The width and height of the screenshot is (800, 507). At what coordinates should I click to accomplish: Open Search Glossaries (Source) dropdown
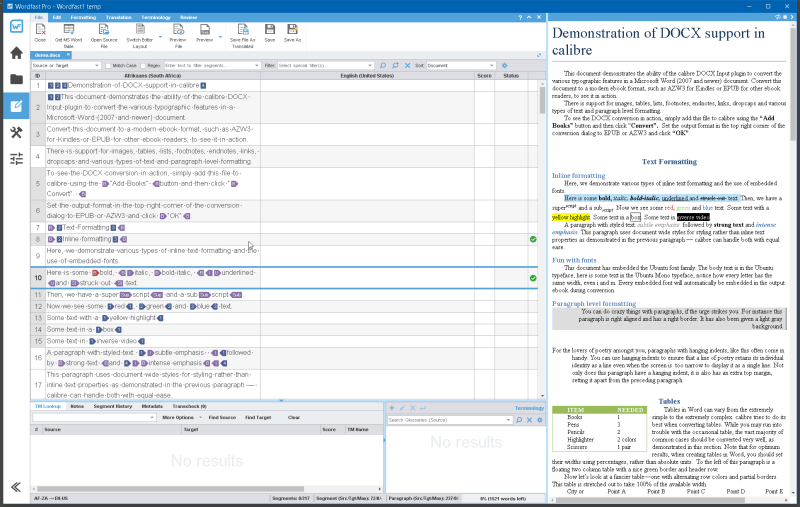point(508,420)
